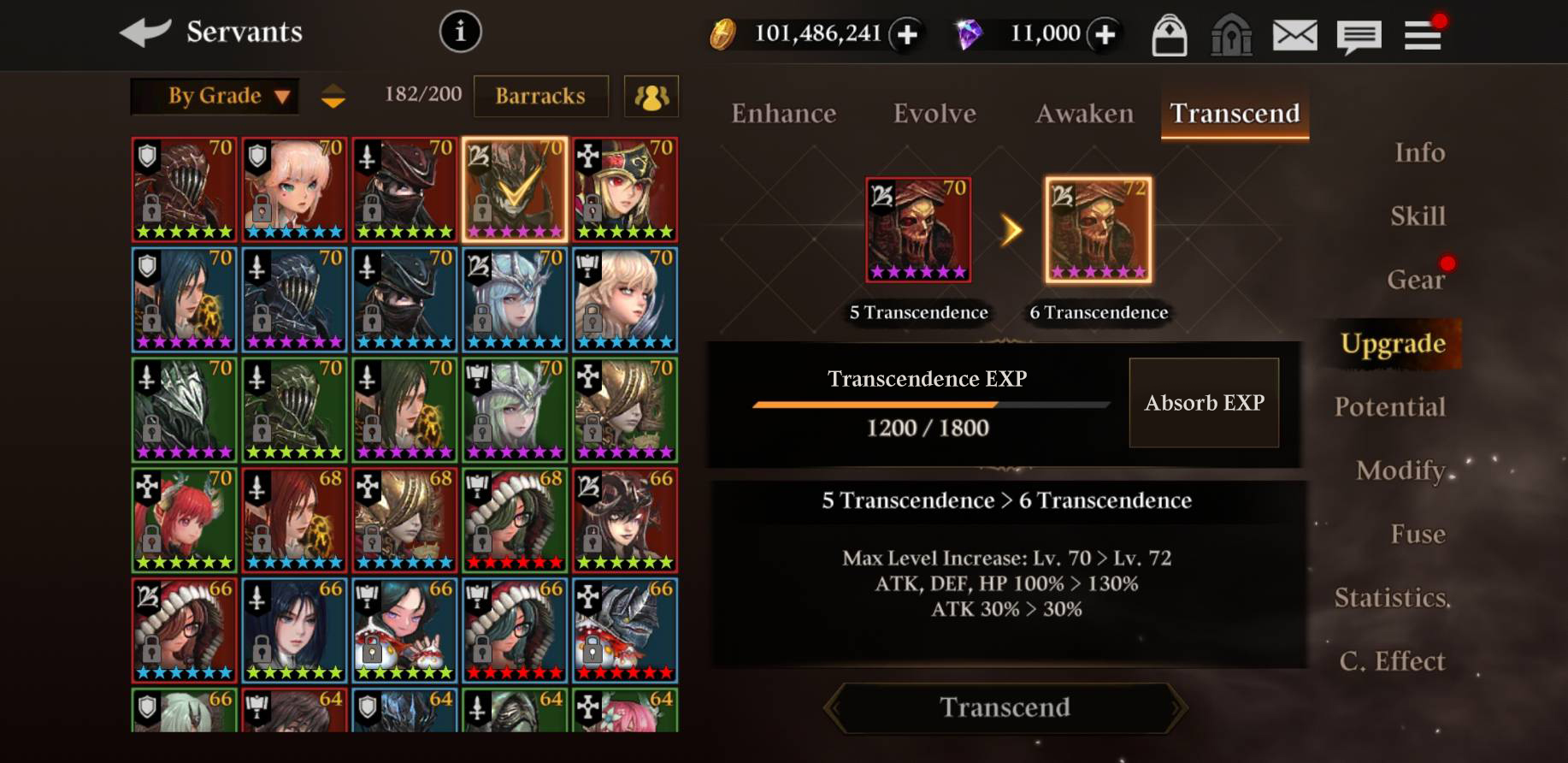Open the shop bag icon
Image resolution: width=1568 pixels, height=763 pixels.
coord(1169,35)
